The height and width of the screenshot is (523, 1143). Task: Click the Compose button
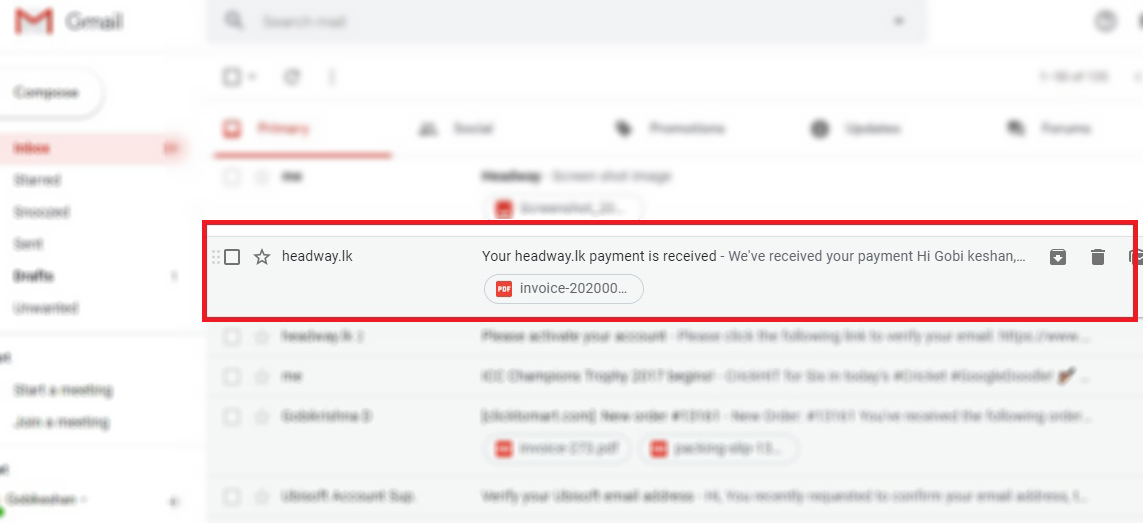pos(47,93)
